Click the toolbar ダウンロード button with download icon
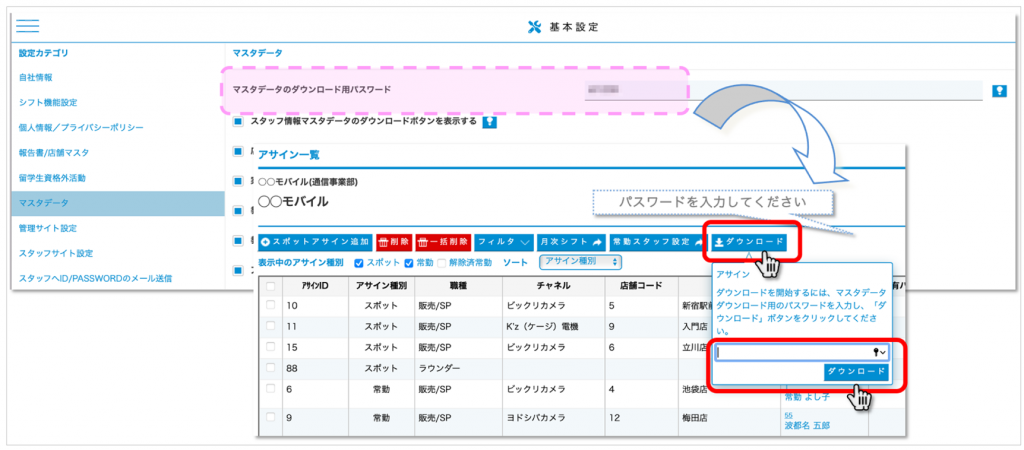The image size is (1024, 450). point(749,242)
